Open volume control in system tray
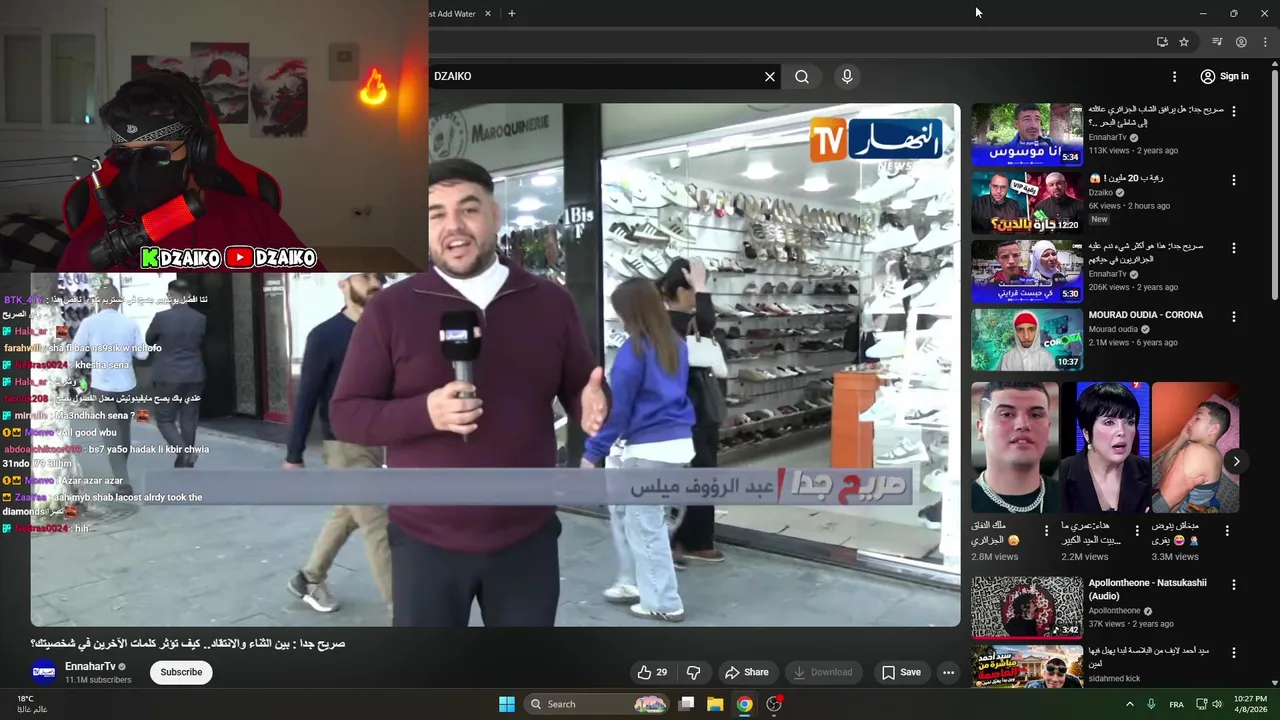 1217,704
